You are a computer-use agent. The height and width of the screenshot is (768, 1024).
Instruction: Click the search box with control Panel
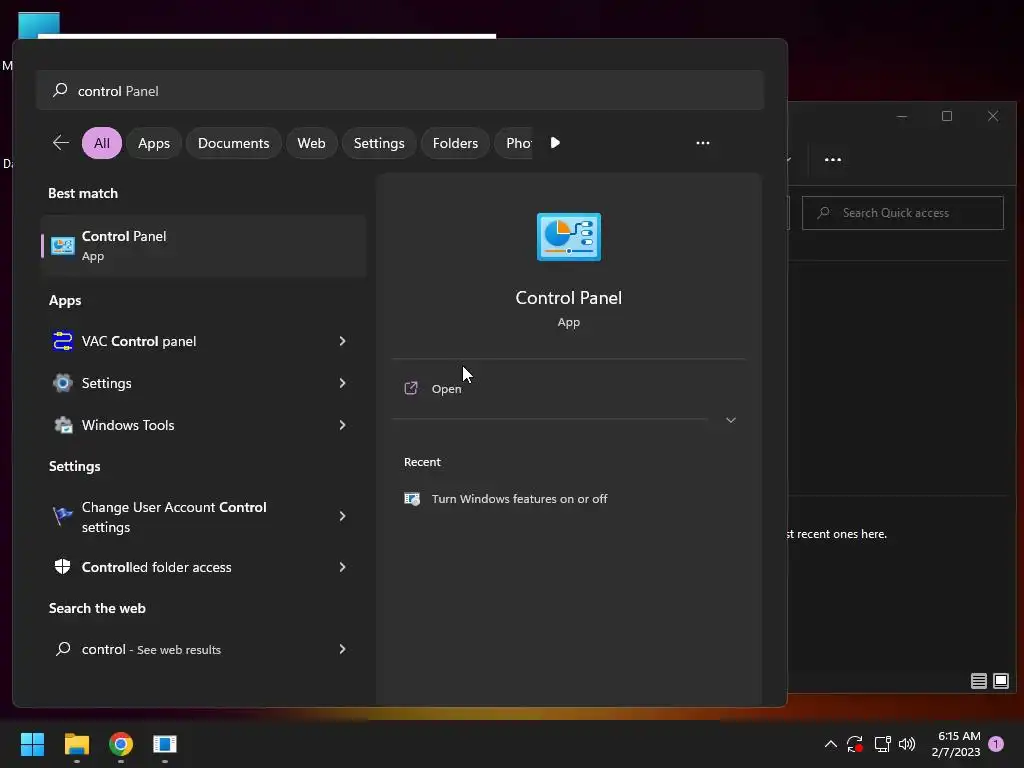[x=400, y=91]
